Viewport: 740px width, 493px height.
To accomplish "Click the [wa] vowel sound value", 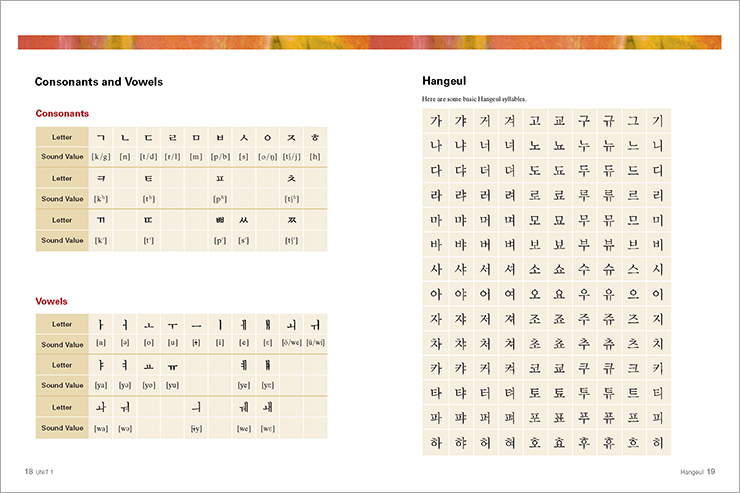I will (x=101, y=428).
